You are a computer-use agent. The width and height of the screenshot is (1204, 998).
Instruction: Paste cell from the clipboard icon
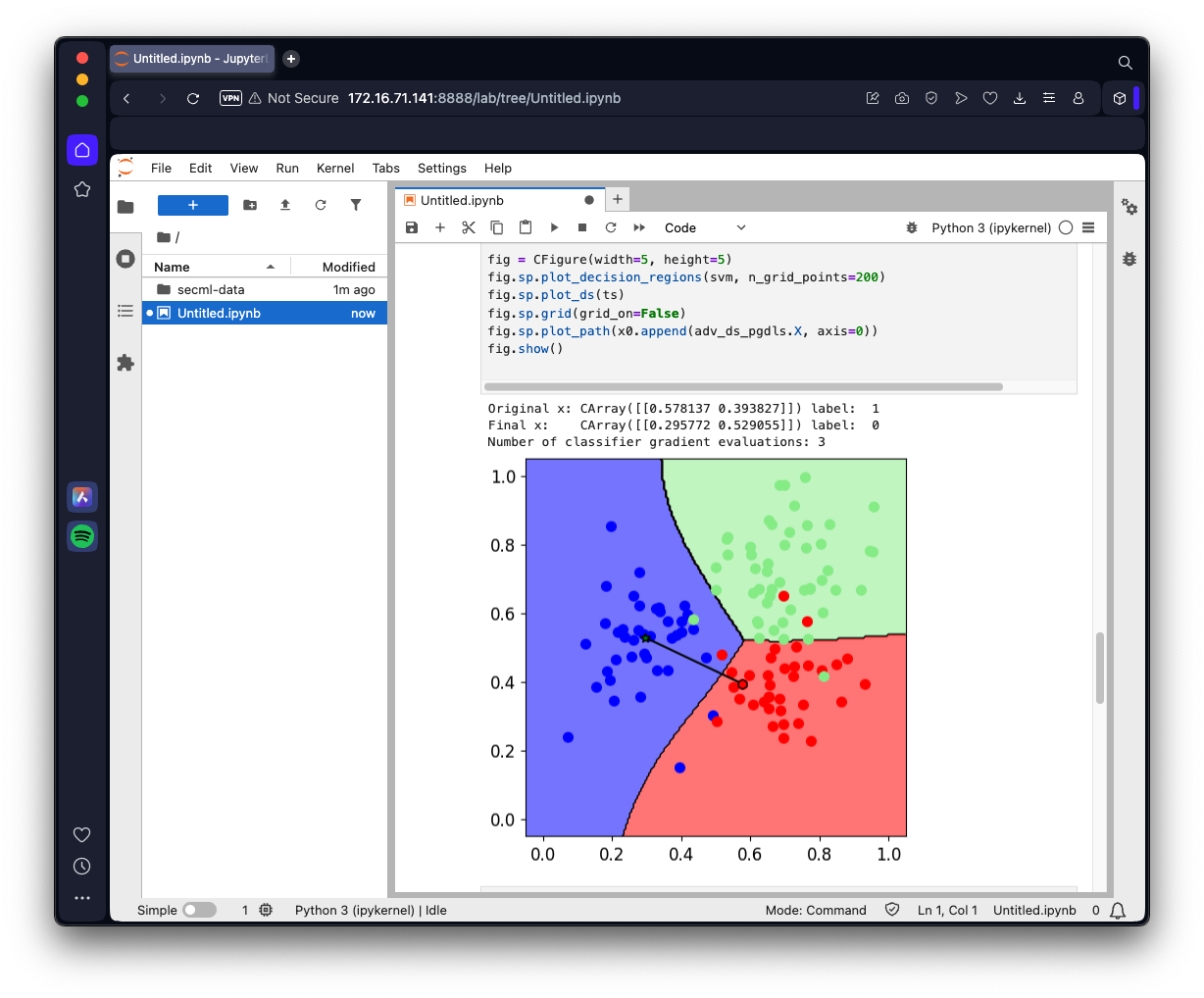coord(526,227)
